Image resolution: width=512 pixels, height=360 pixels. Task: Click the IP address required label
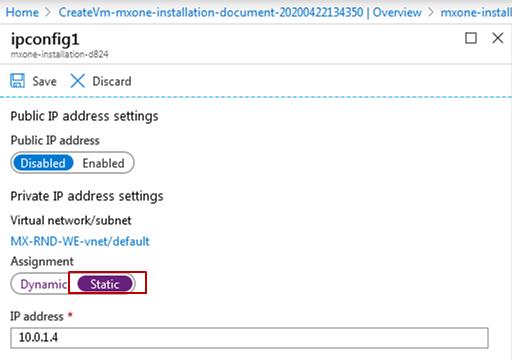pos(41,316)
